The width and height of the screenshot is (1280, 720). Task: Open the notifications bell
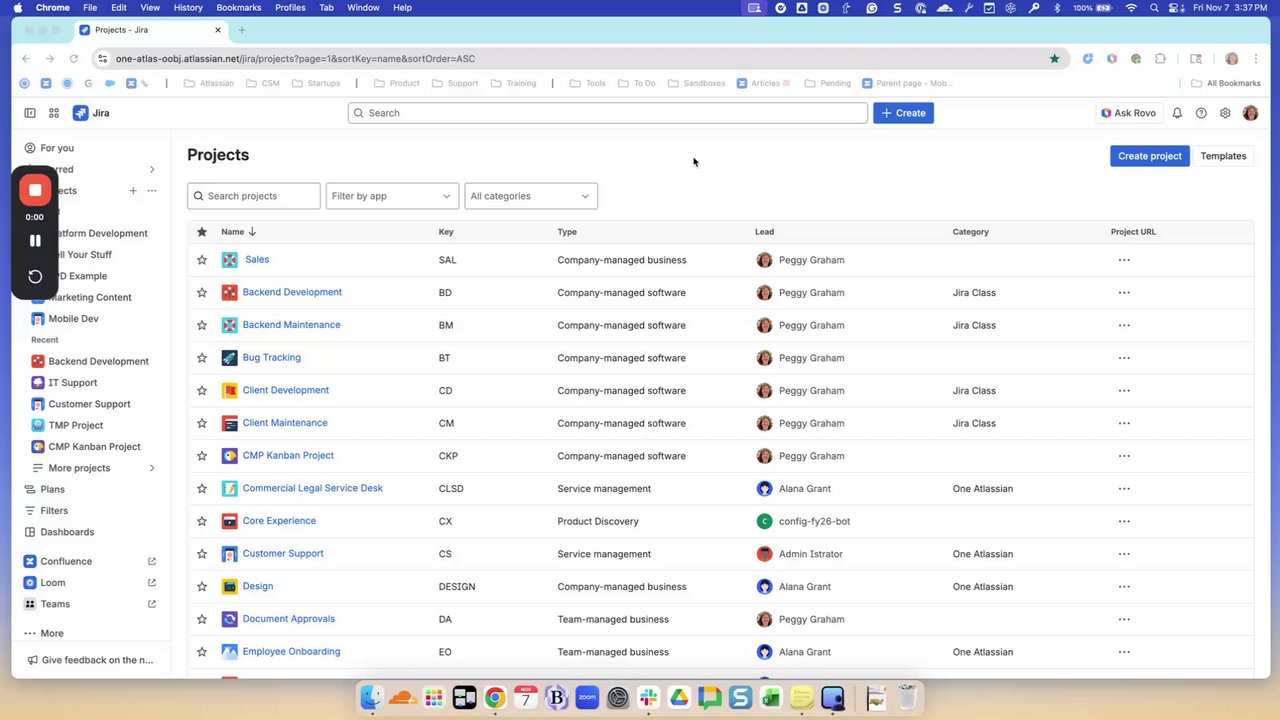coord(1177,113)
